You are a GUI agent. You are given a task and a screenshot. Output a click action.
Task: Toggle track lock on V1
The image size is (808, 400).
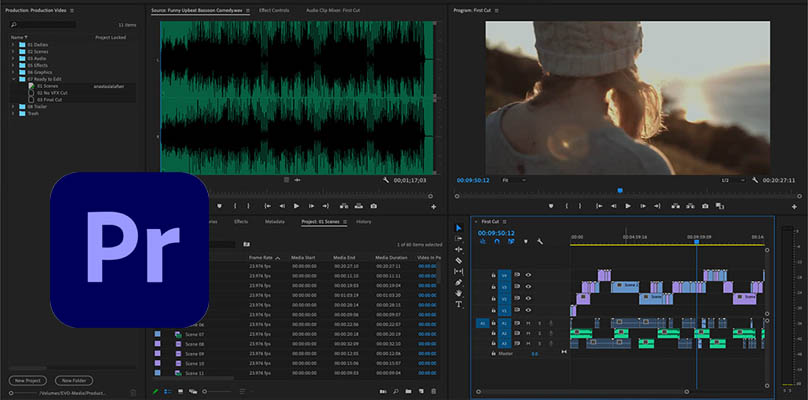point(493,310)
